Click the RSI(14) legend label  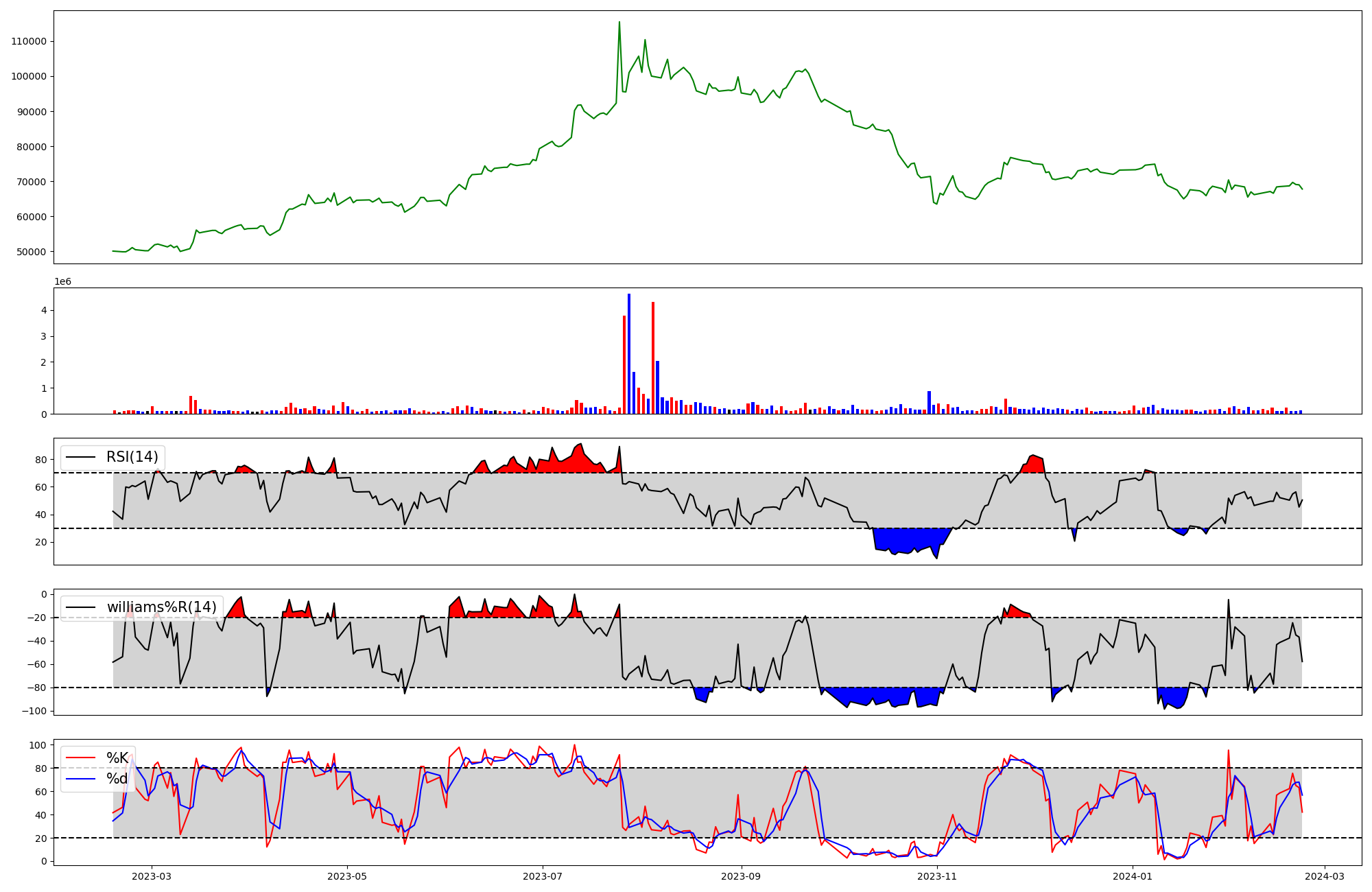tap(132, 457)
